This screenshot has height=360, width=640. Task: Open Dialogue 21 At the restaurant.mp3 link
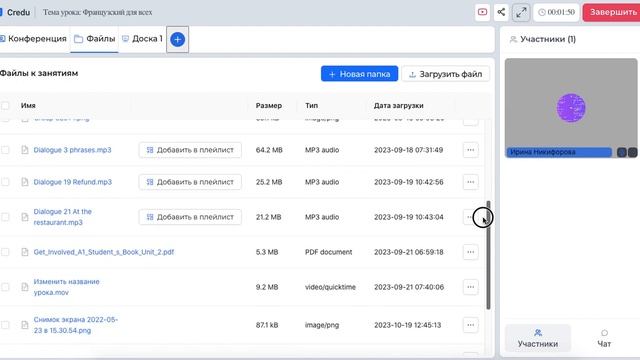click(62, 217)
